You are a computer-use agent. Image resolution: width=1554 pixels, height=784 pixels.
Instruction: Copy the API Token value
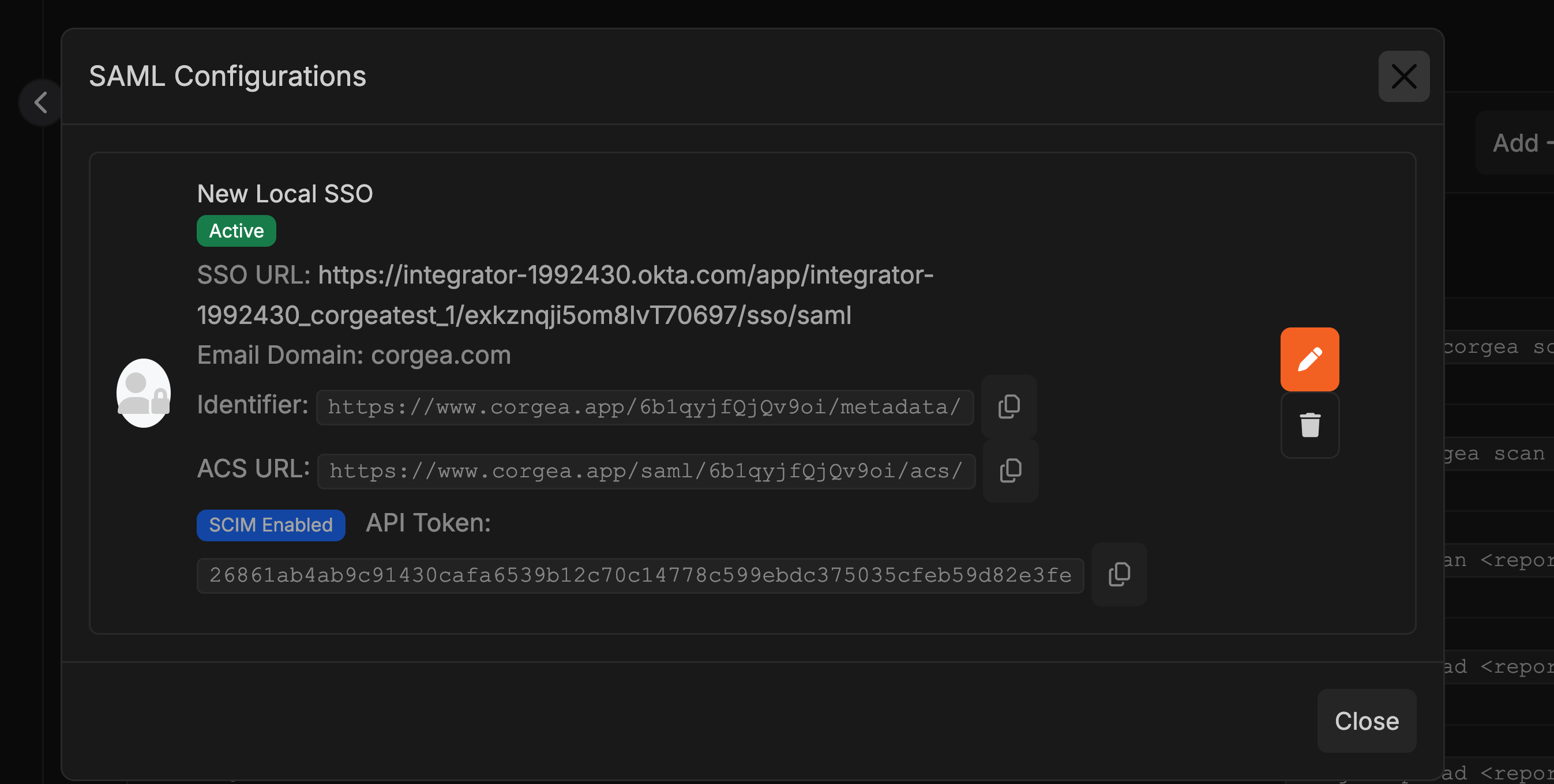pyautogui.click(x=1119, y=574)
